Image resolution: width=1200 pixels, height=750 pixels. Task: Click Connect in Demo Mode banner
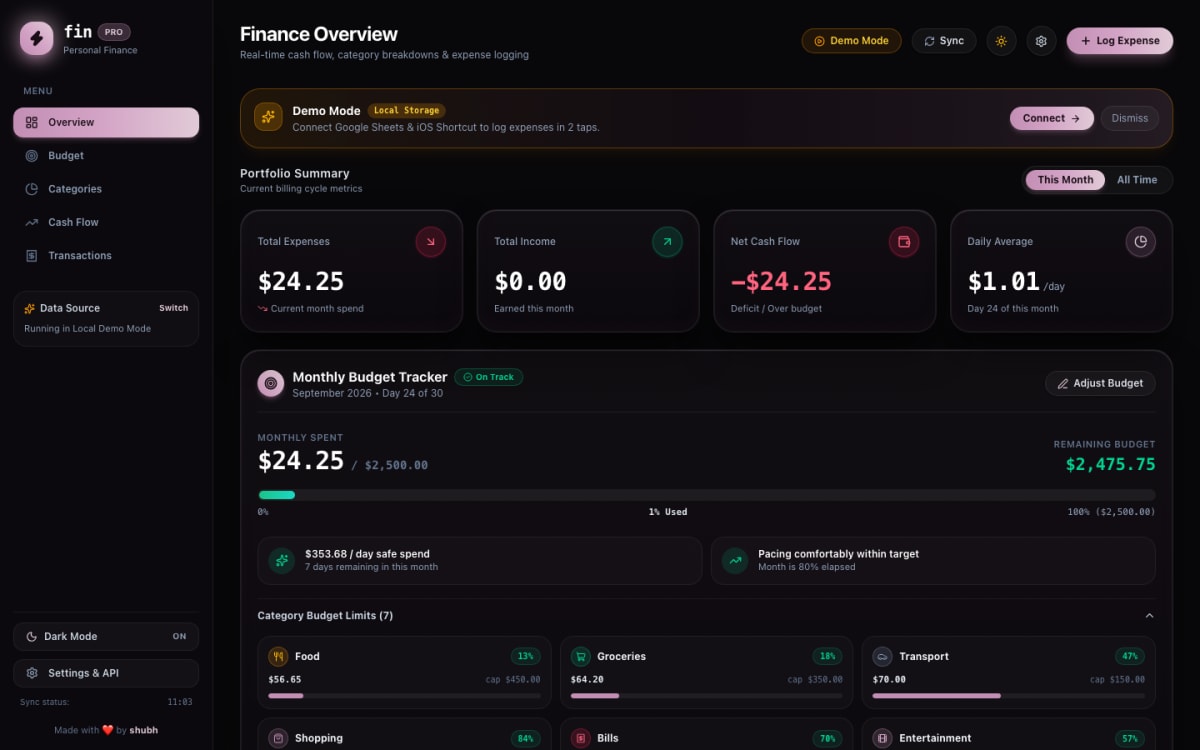click(x=1051, y=118)
